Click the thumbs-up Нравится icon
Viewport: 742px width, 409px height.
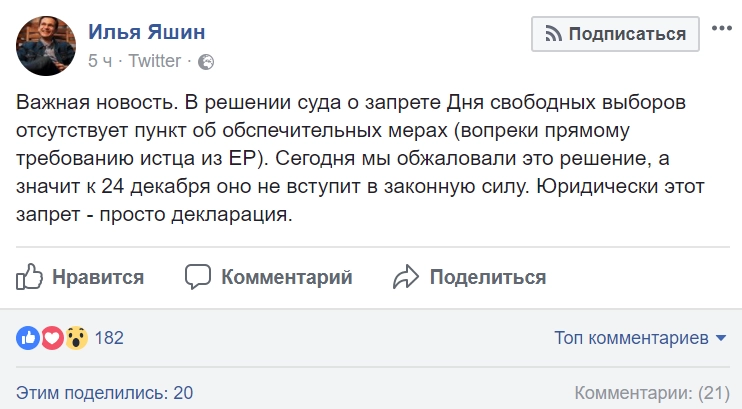29,277
